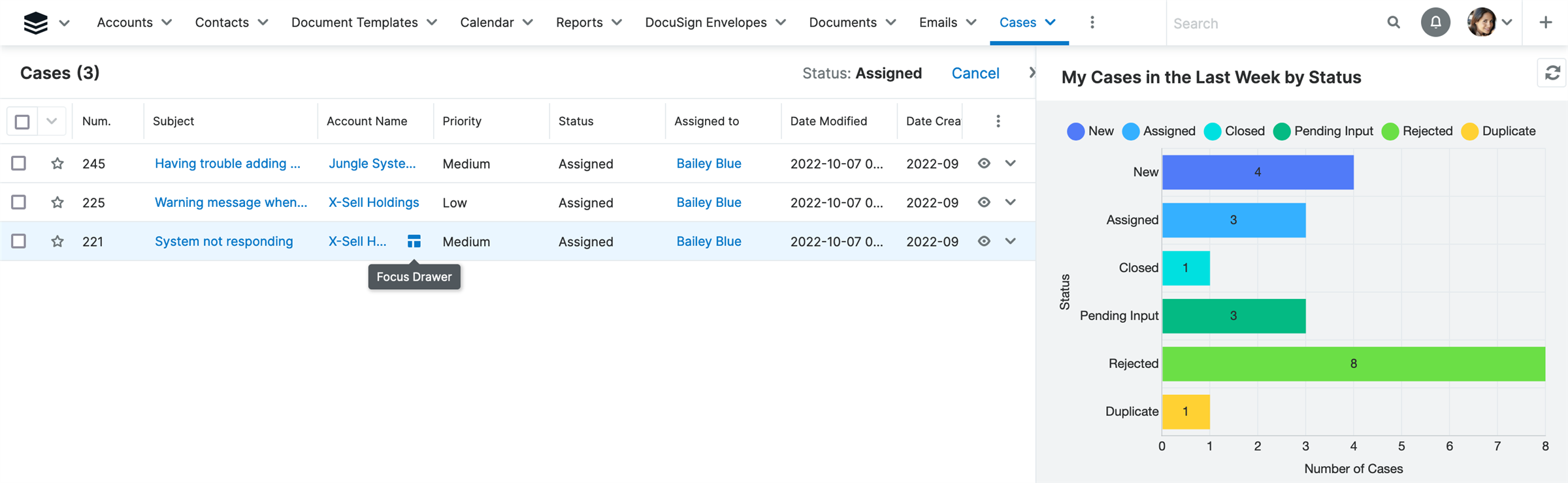The width and height of the screenshot is (1568, 483).
Task: Toggle Rejected legend swatch in chart
Action: pos(1390,132)
